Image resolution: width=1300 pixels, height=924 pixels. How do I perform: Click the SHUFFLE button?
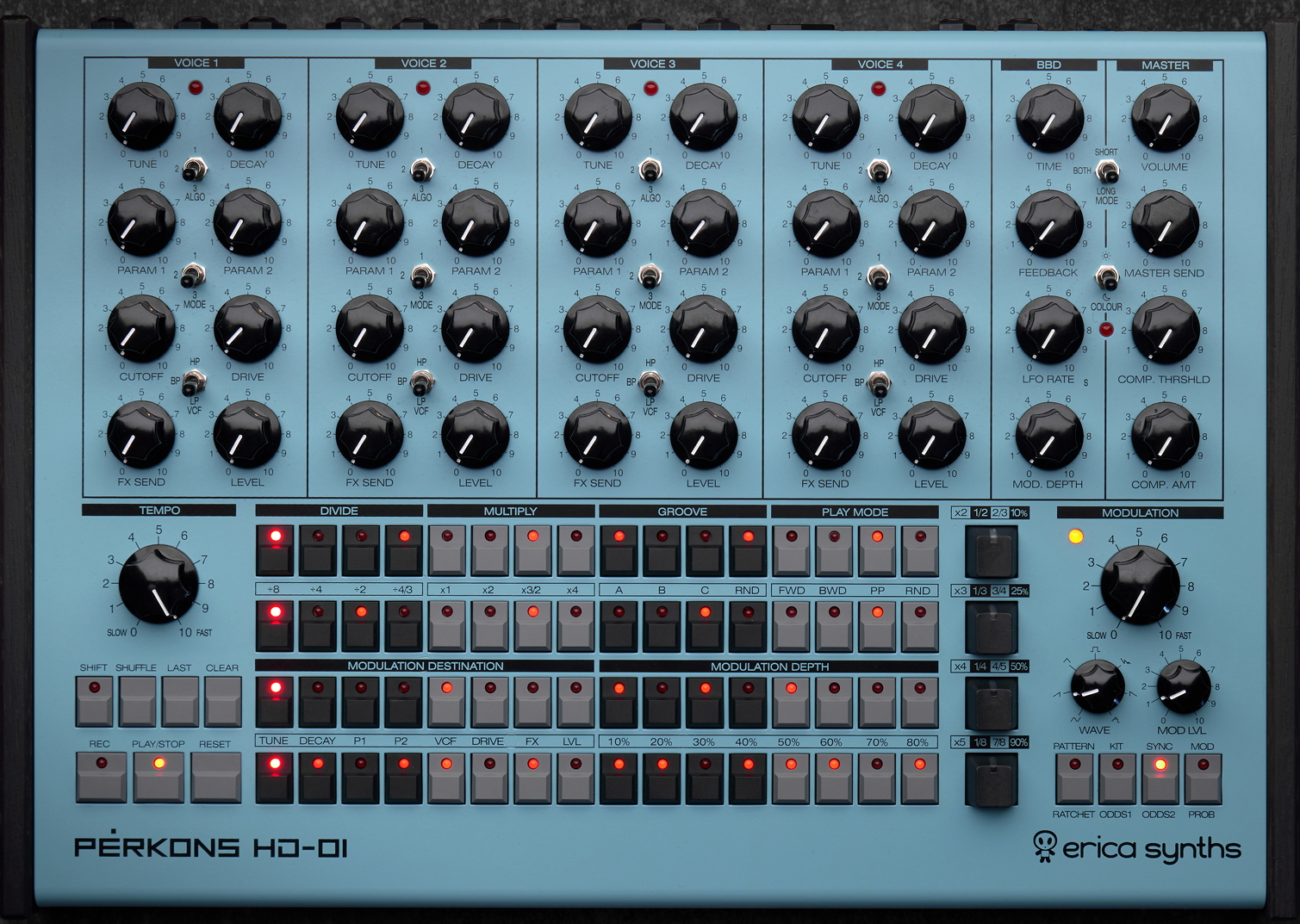[x=137, y=700]
